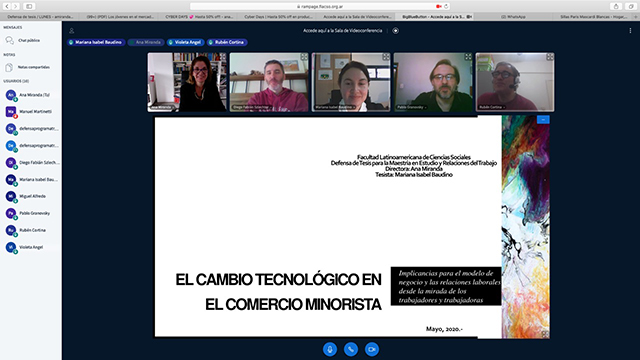
Task: Fullscreen Rubén Cortina's webcam
Action: click(550, 57)
